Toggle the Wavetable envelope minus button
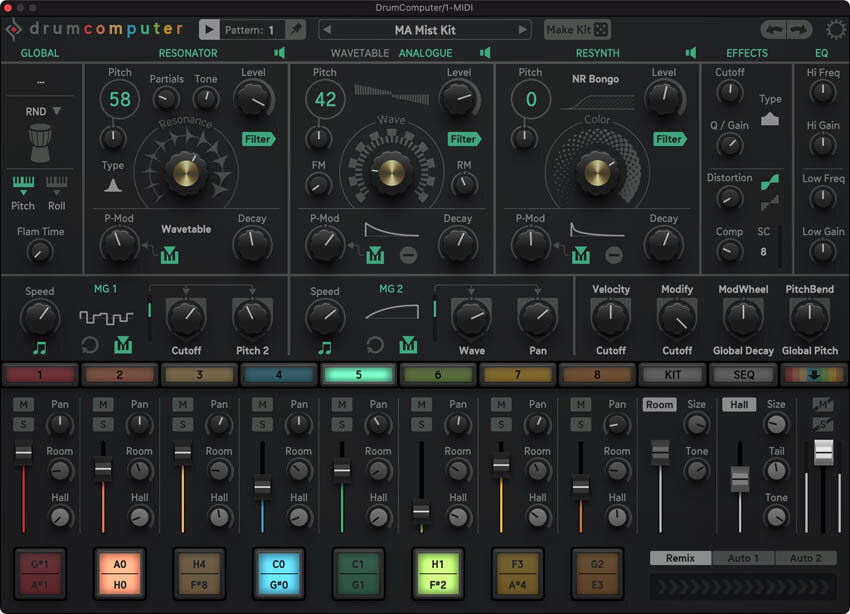Image resolution: width=850 pixels, height=614 pixels. [x=408, y=255]
